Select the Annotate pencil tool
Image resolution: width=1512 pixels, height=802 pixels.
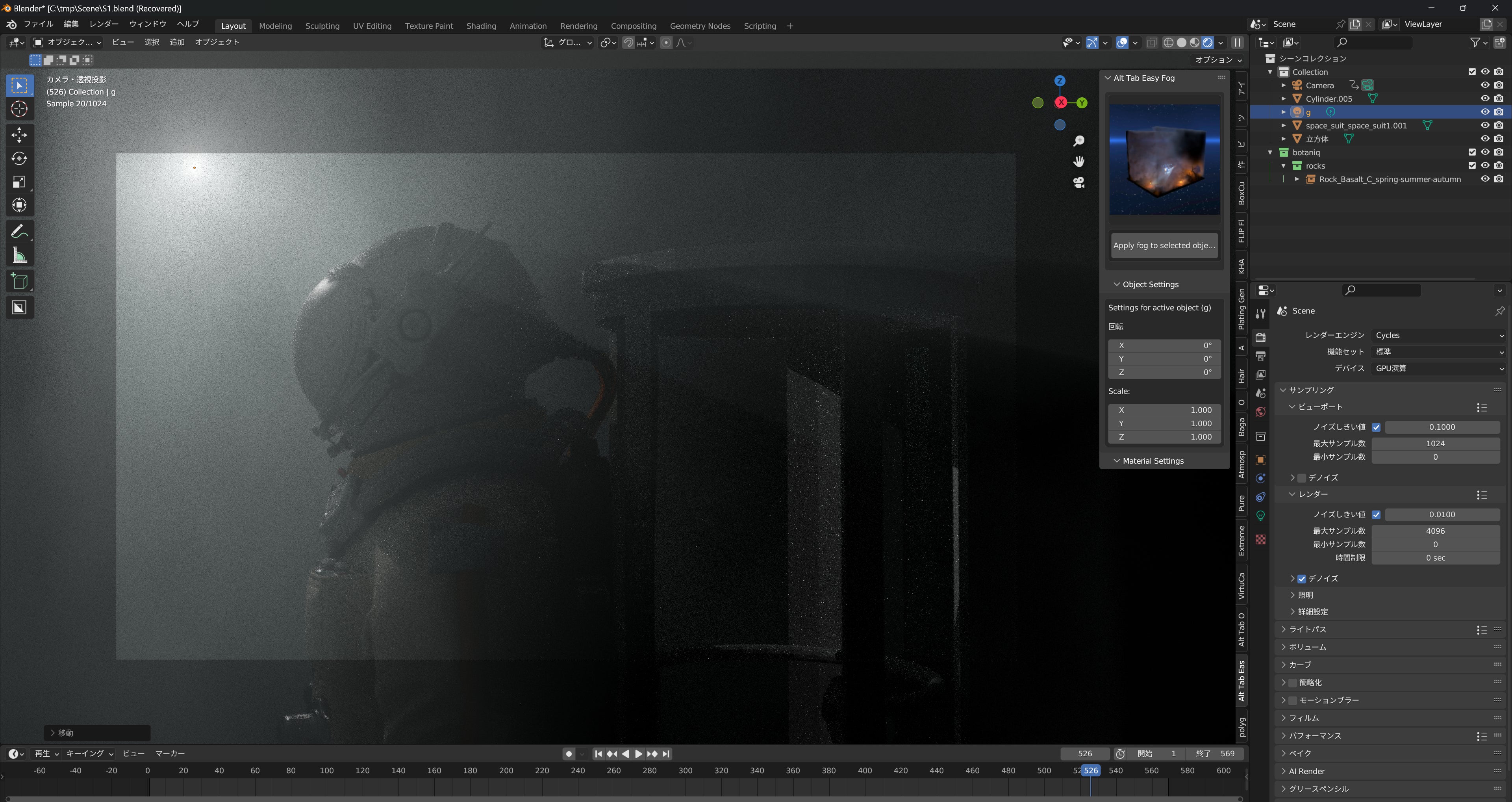tap(19, 231)
